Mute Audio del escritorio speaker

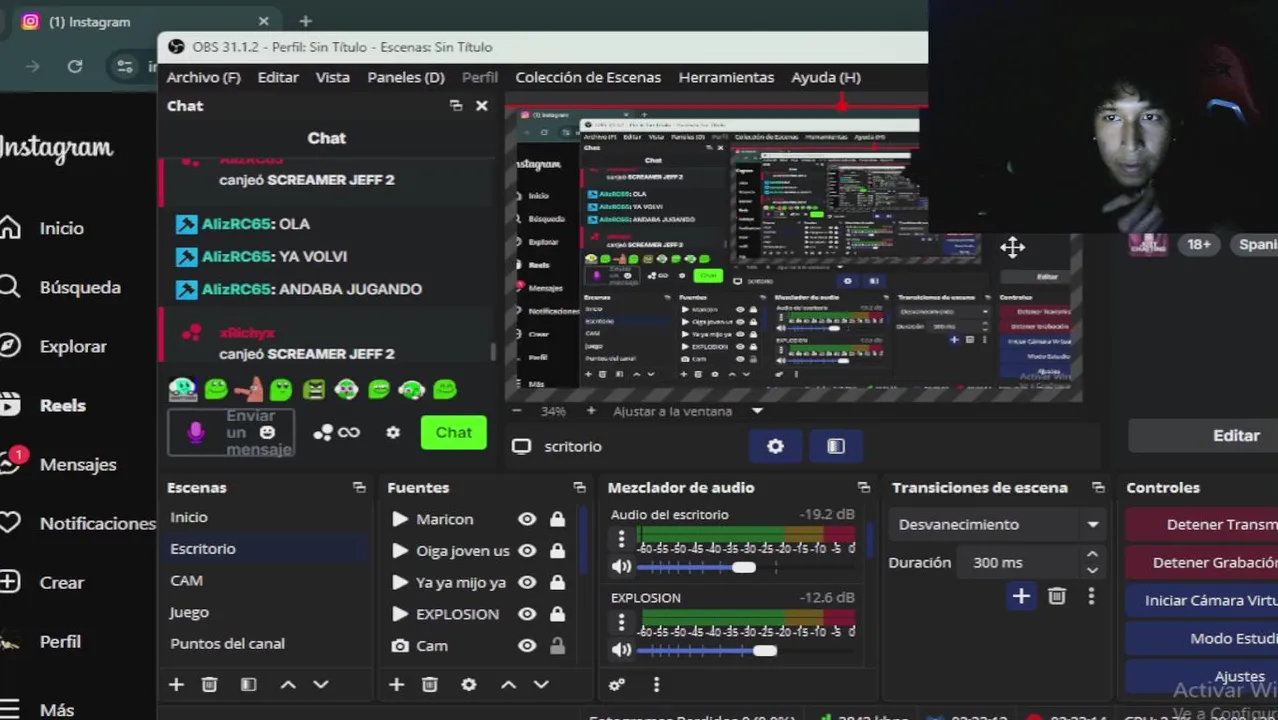[x=621, y=567]
